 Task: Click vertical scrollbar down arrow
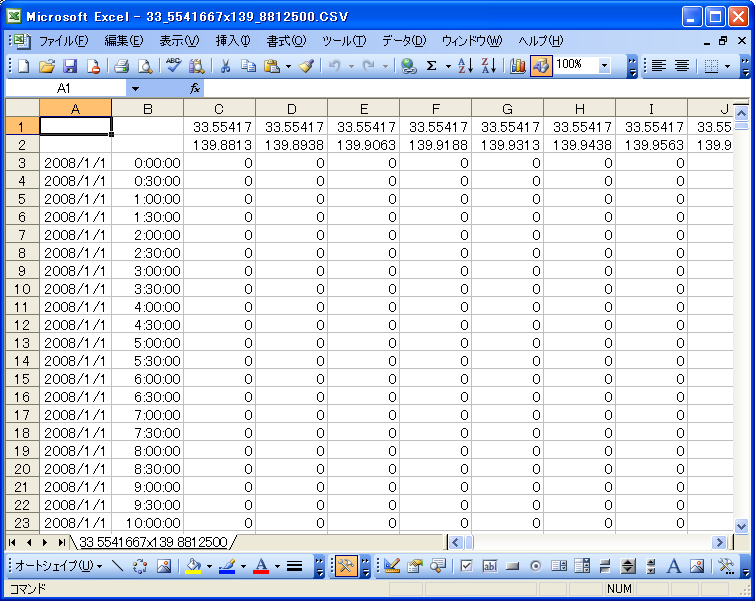click(x=741, y=526)
